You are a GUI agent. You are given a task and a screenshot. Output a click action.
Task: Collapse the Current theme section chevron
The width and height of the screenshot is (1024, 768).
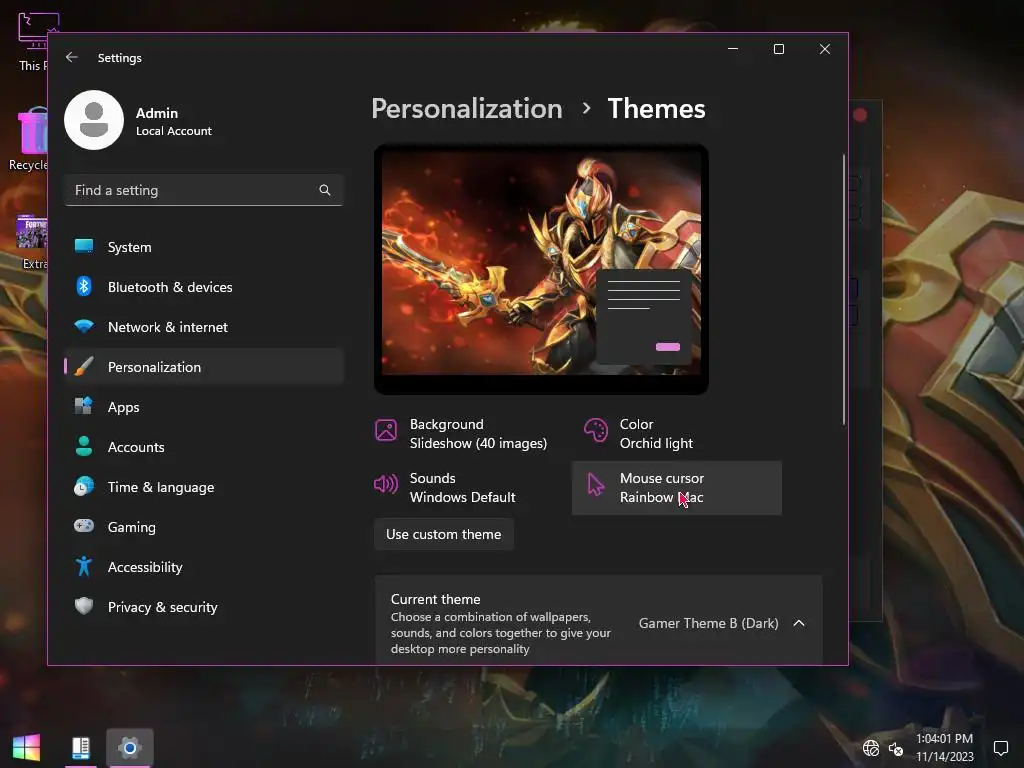pos(799,623)
